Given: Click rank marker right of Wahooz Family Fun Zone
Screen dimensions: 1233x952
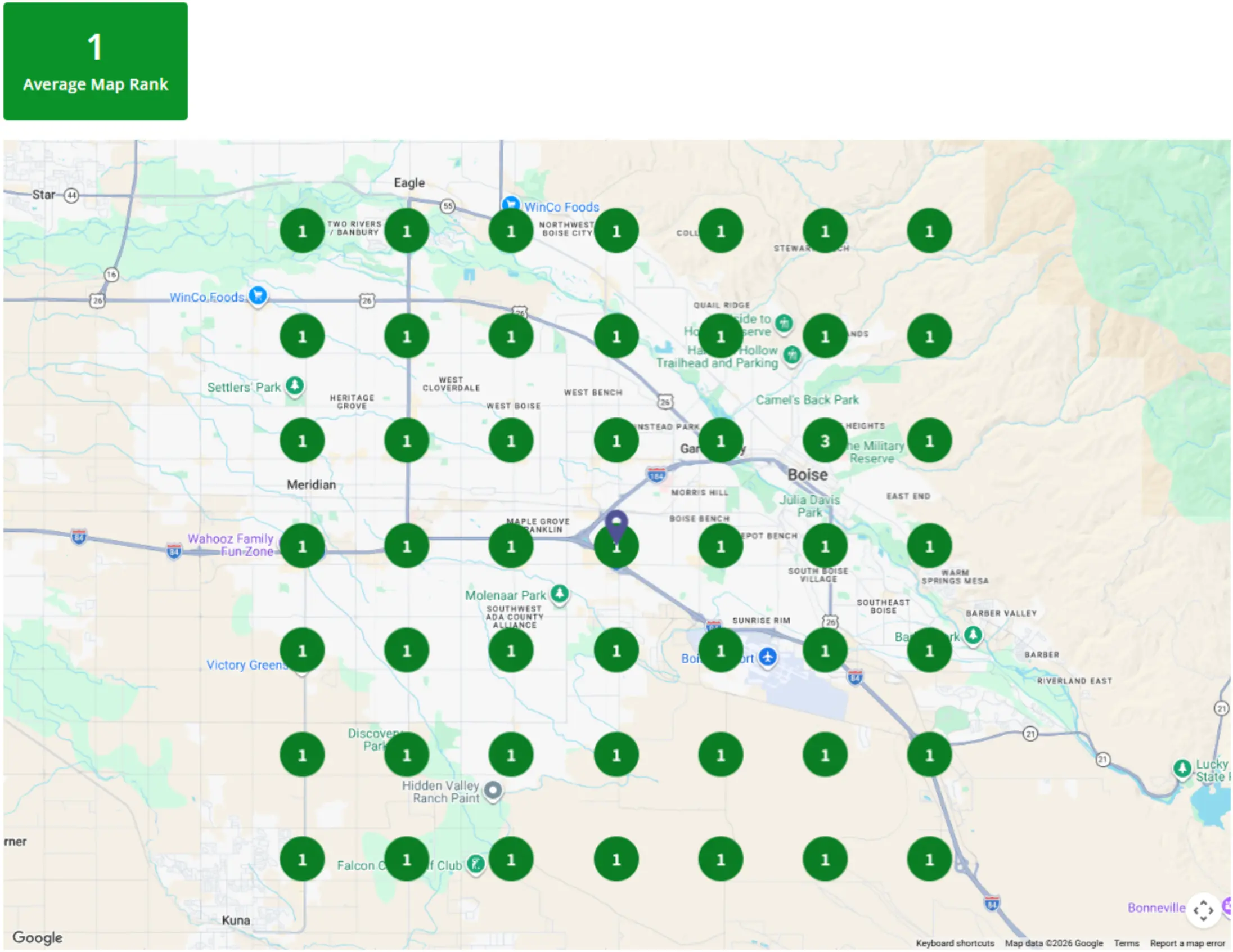Looking at the screenshot, I should pos(302,545).
